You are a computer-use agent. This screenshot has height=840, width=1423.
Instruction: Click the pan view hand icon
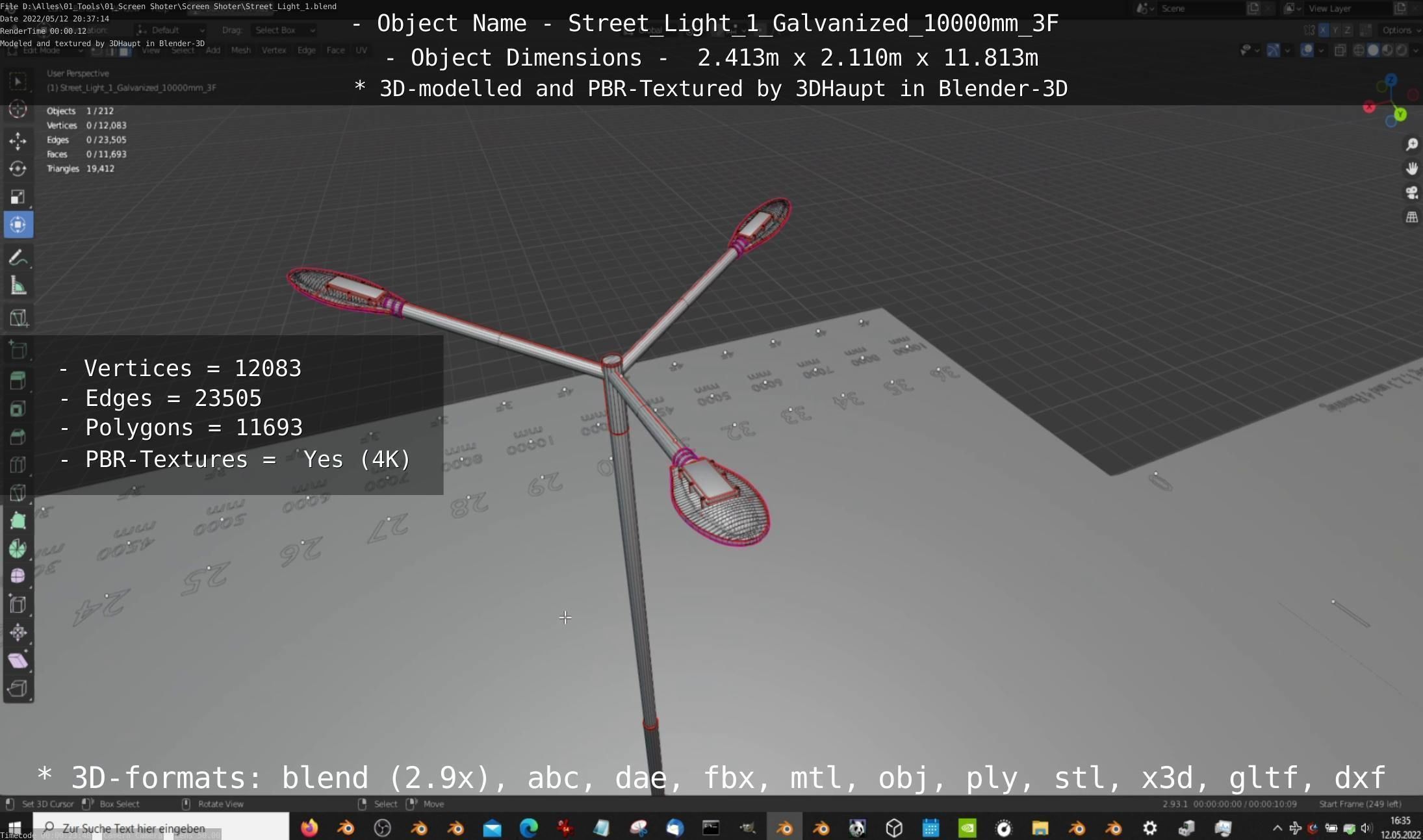coord(1411,169)
